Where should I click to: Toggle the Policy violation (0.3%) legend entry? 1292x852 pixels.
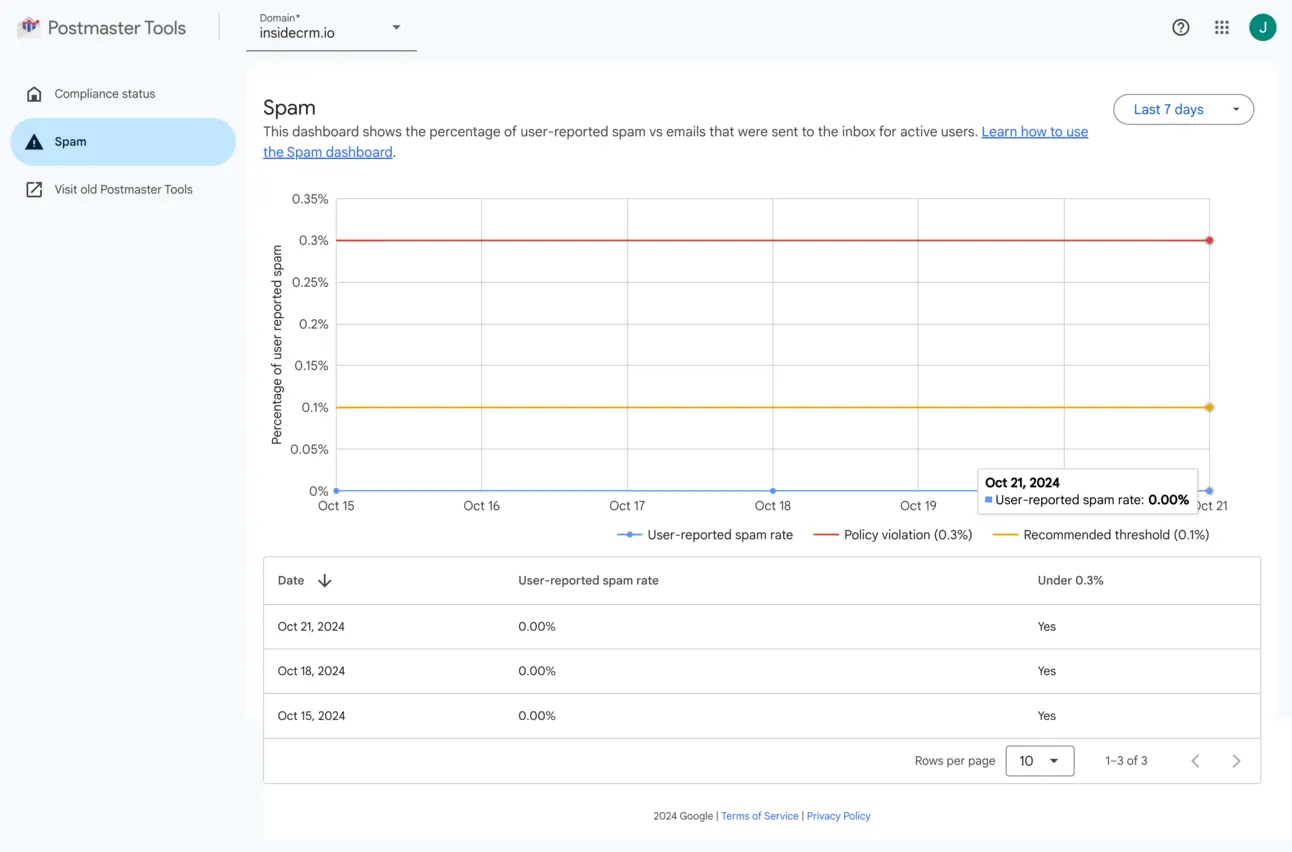[893, 535]
